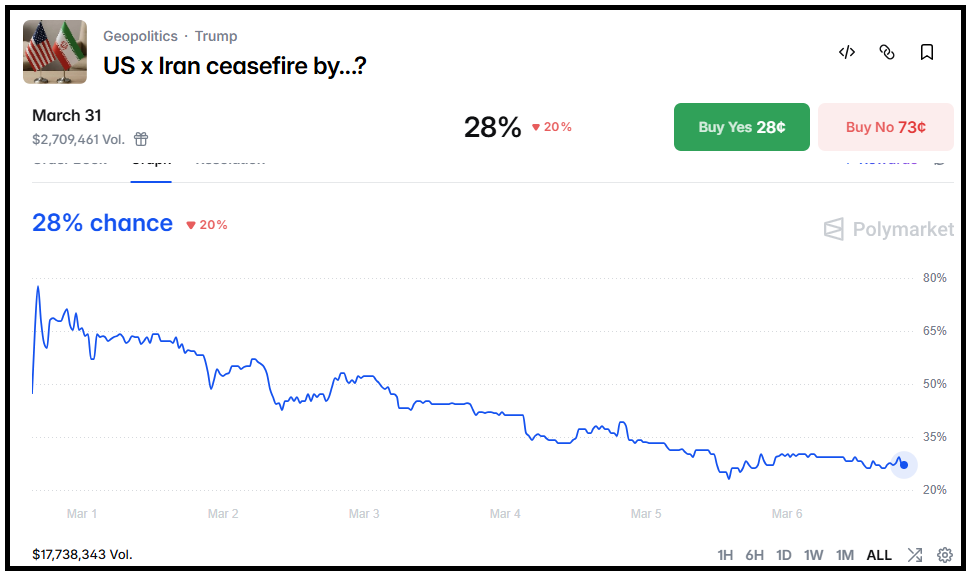Image resolution: width=975 pixels, height=578 pixels.
Task: Select the 6H time range
Action: point(754,555)
